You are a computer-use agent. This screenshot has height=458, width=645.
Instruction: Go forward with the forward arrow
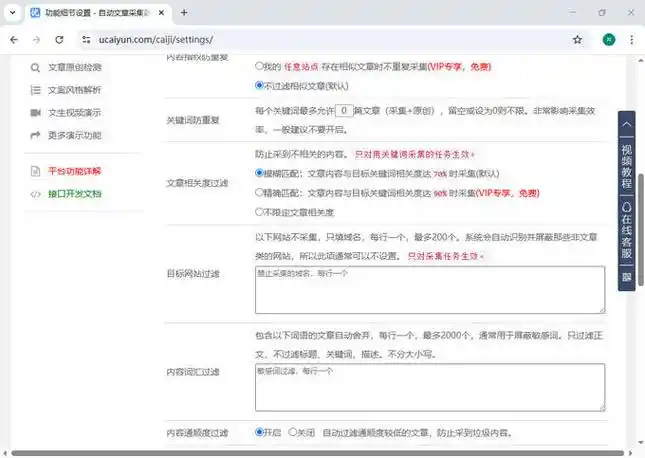(37, 40)
